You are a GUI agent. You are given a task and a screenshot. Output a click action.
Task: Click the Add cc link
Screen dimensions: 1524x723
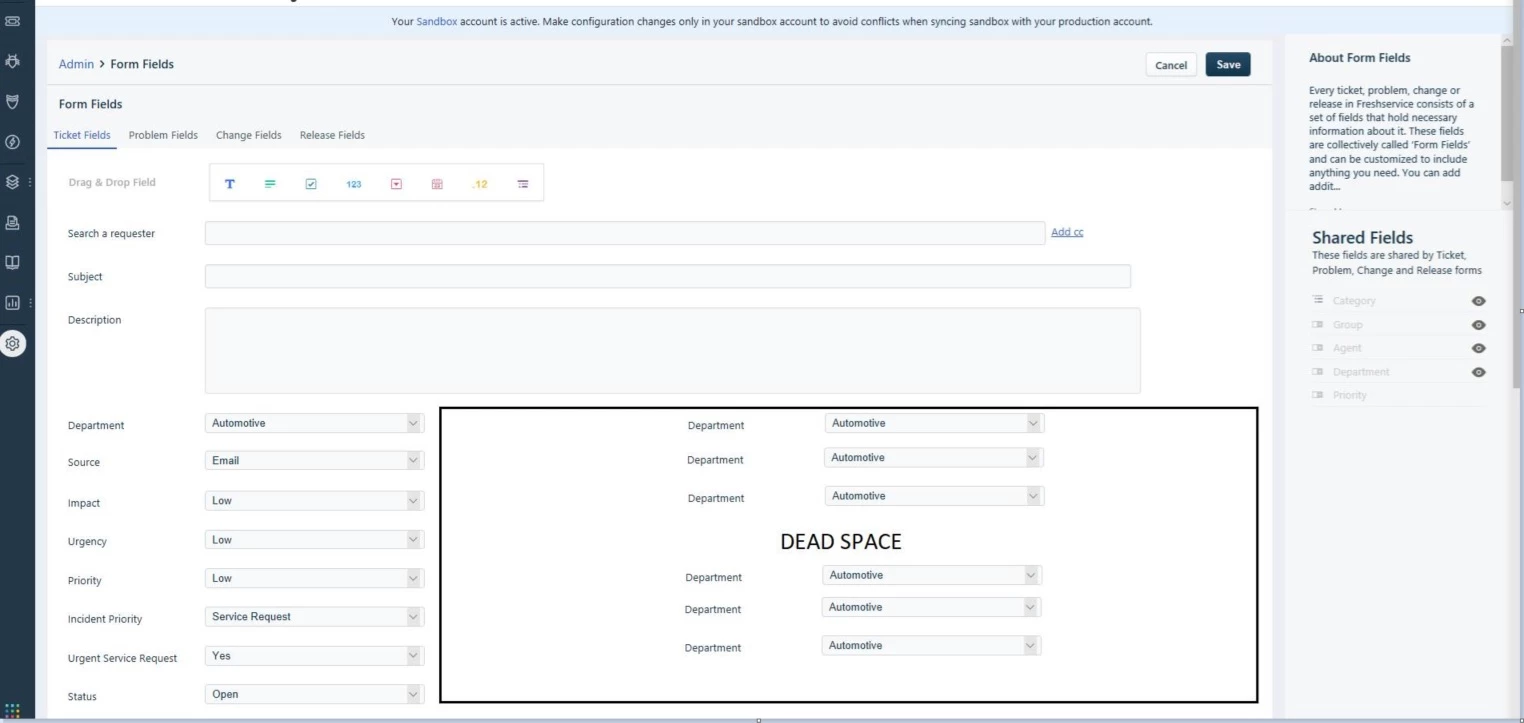pos(1067,232)
